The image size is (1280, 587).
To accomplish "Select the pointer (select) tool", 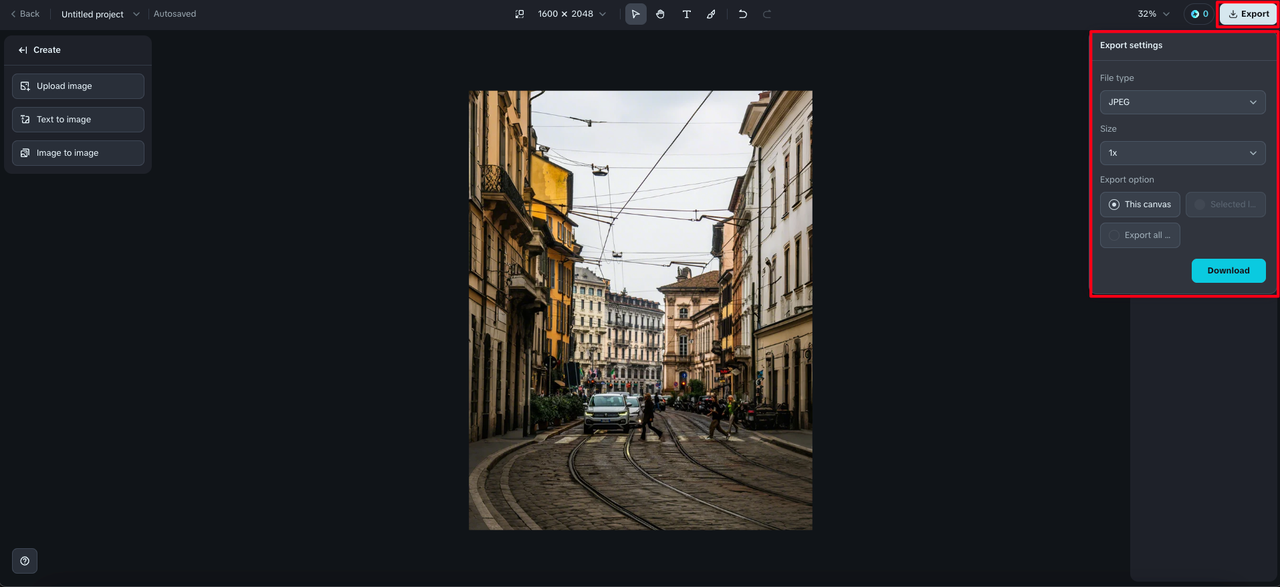I will click(635, 14).
